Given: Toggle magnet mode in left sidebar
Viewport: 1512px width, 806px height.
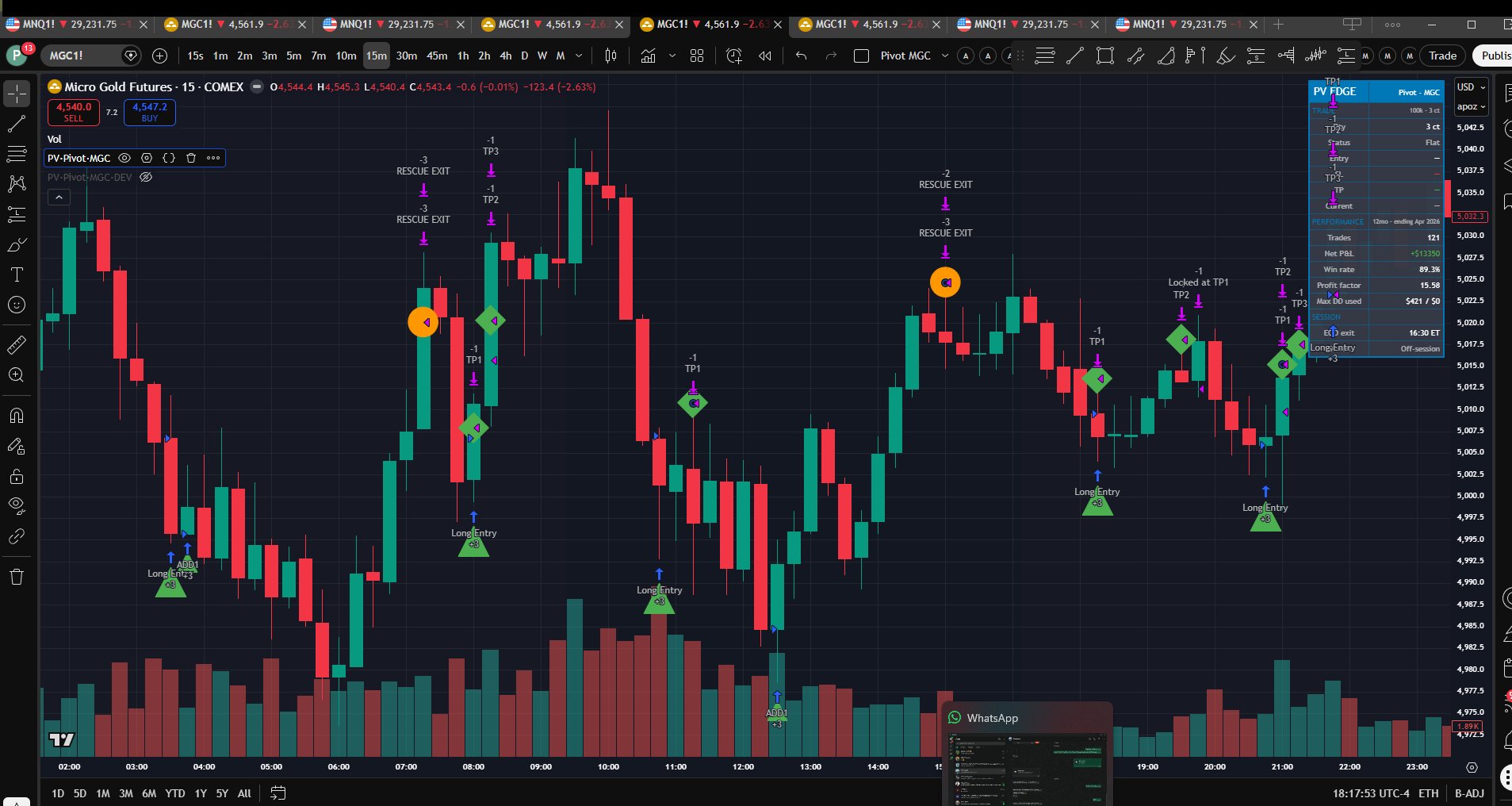Looking at the screenshot, I should 17,416.
